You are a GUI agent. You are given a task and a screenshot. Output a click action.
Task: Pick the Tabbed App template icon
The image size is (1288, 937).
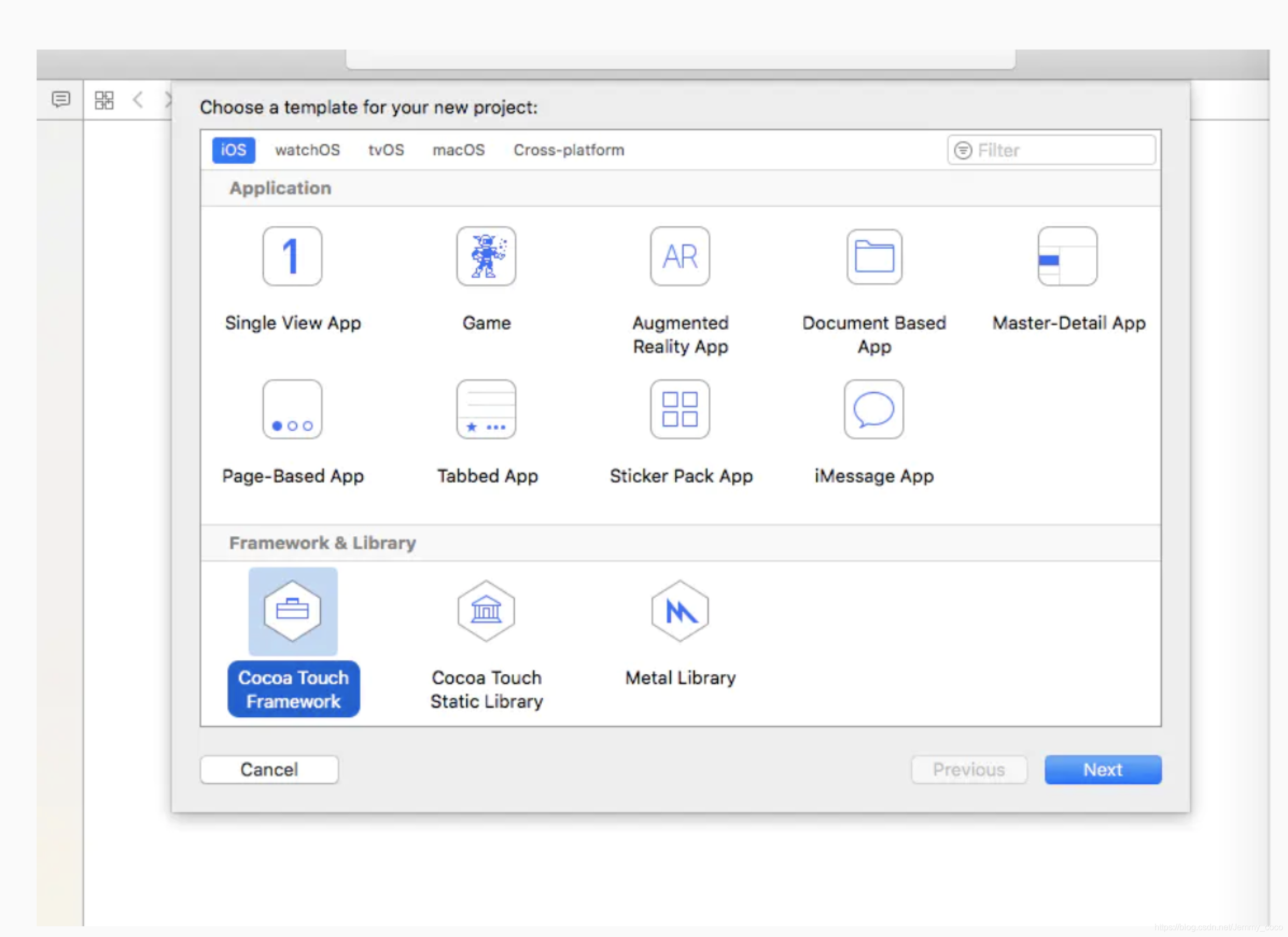pyautogui.click(x=486, y=409)
